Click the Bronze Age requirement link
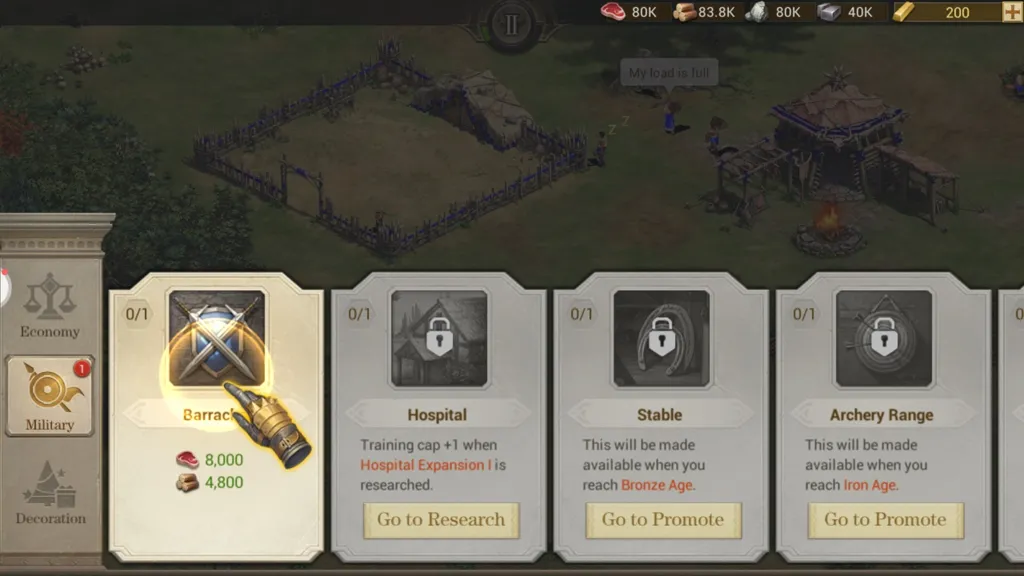The image size is (1024, 576). point(657,485)
